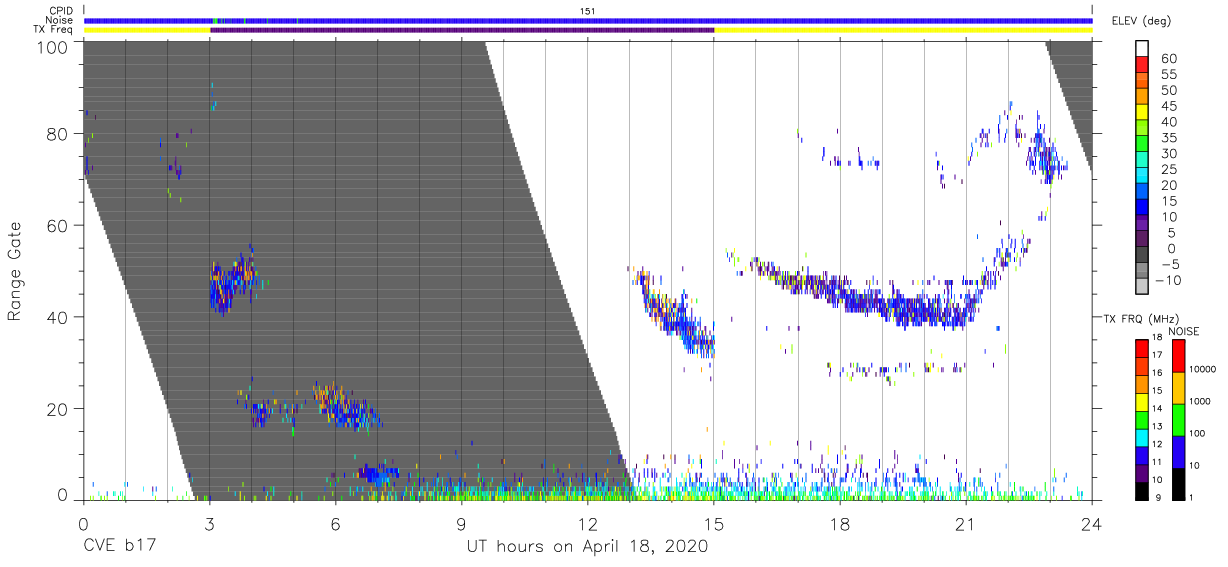Select the red top segment of NOISE colorbar
The width and height of the screenshot is (1228, 567).
(x=1179, y=355)
